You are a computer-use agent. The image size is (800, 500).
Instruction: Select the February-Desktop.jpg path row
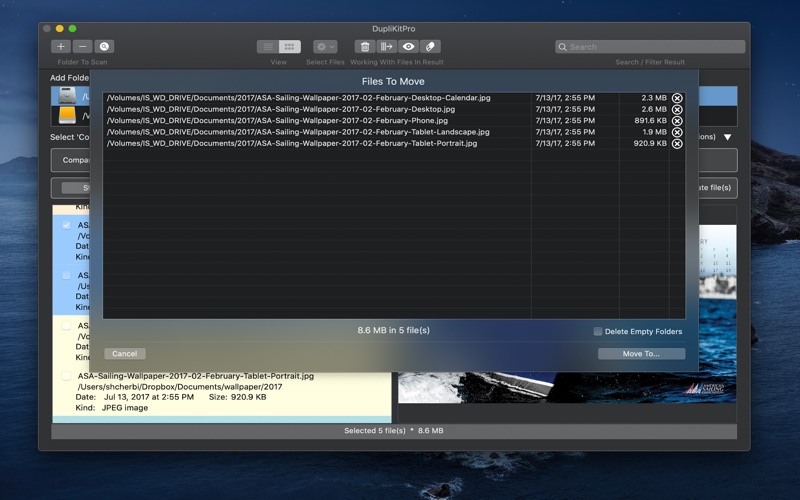(281, 109)
